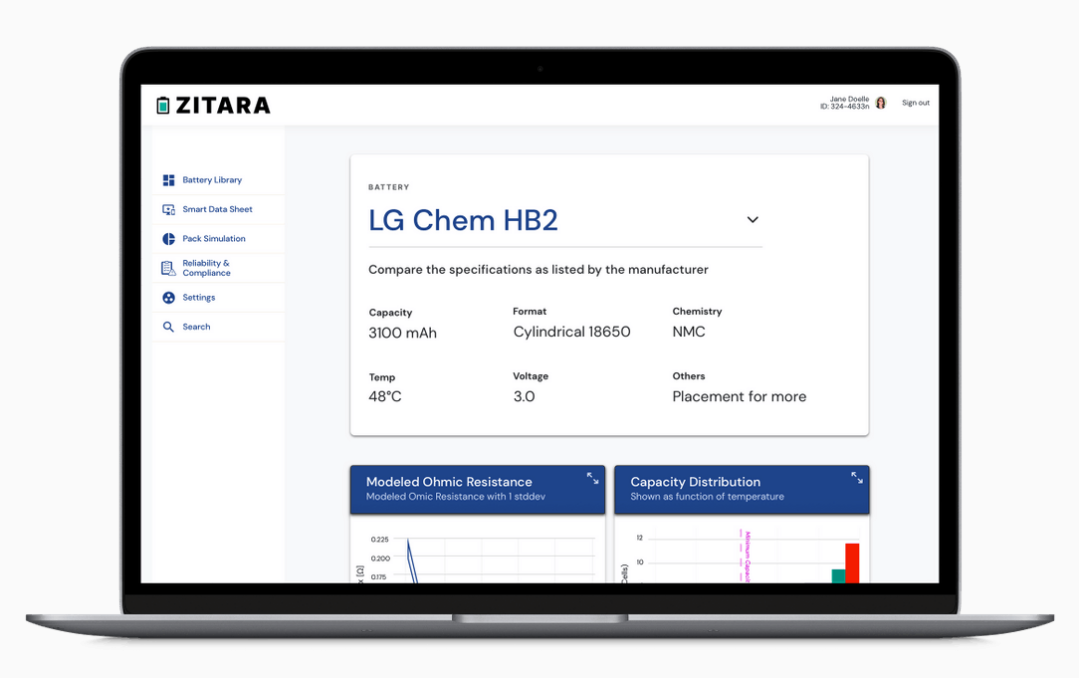Screen dimensions: 1079x678
Task: Click the Cylindrical 18650 format value
Action: coord(572,332)
